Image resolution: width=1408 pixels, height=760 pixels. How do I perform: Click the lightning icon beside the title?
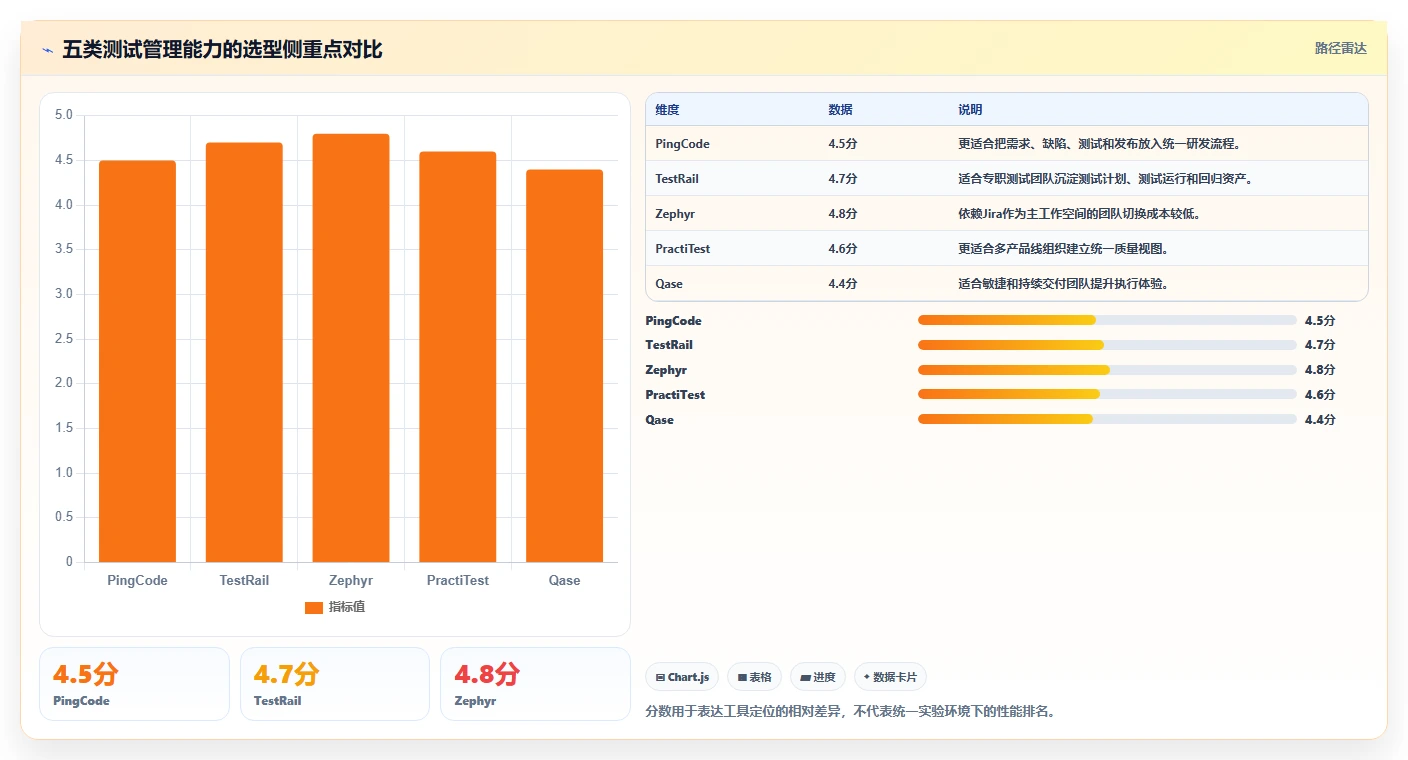pyautogui.click(x=47, y=50)
